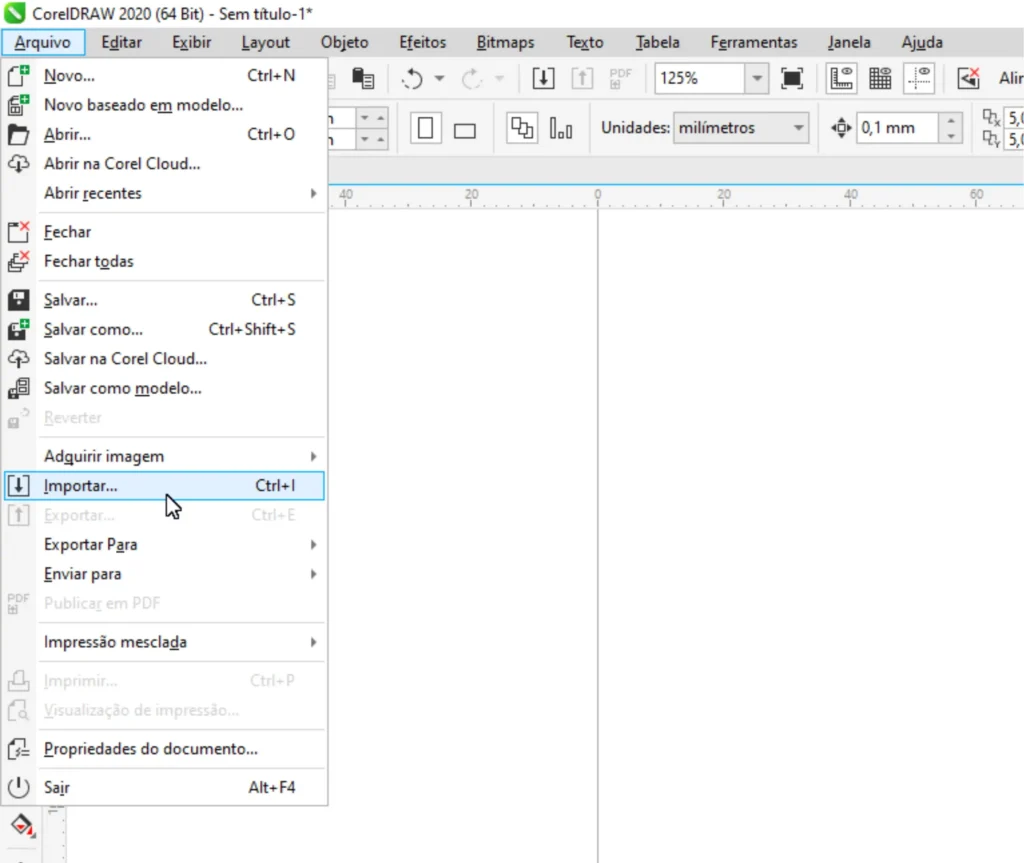The height and width of the screenshot is (863, 1024).
Task: Open the Bitmaps menu
Action: [x=505, y=42]
